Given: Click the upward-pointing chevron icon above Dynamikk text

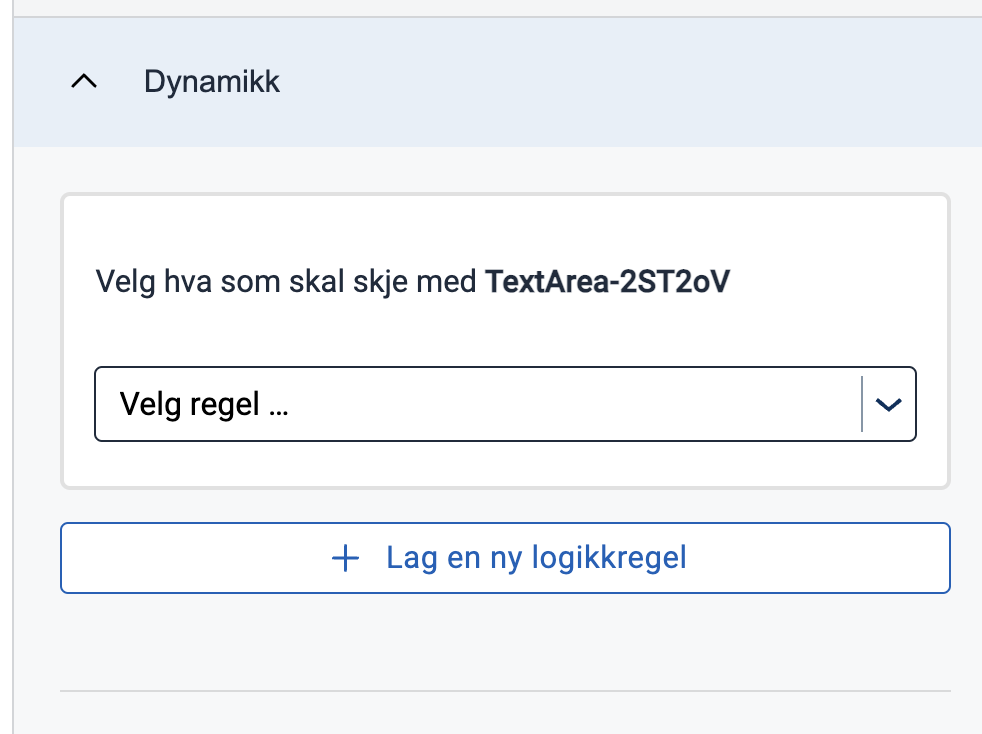Looking at the screenshot, I should coord(84,82).
